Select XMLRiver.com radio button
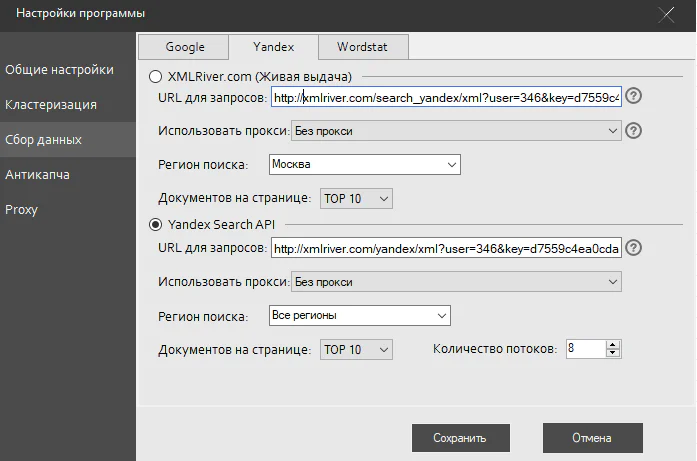 coord(155,76)
